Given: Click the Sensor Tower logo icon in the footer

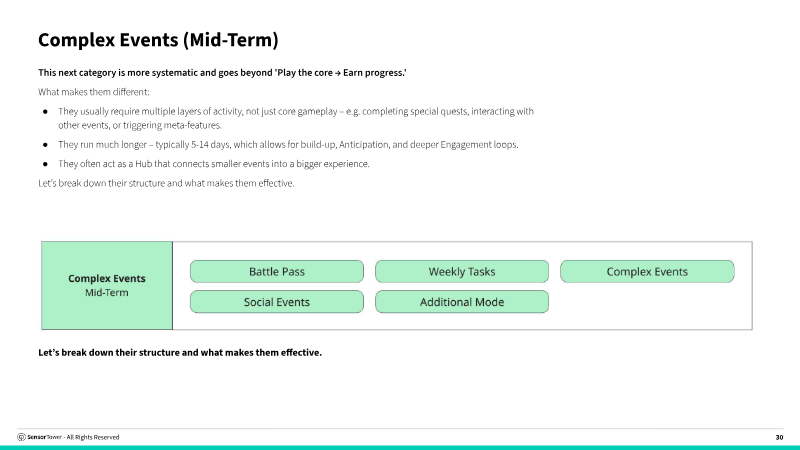Looking at the screenshot, I should click(22, 437).
